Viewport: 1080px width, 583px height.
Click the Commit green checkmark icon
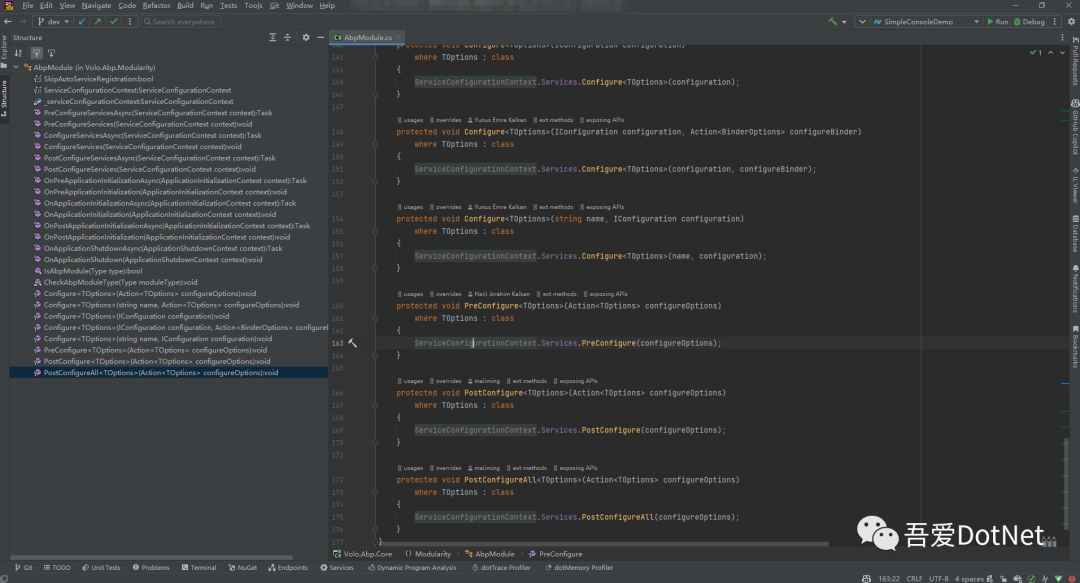[114, 22]
